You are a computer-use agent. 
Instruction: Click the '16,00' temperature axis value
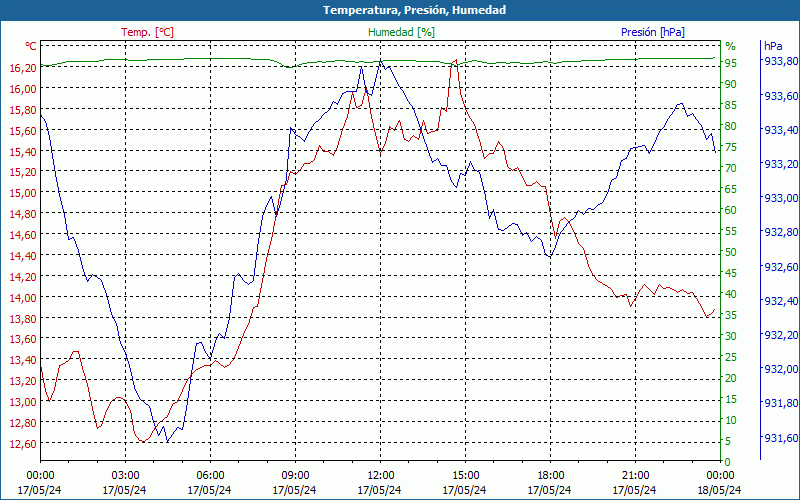coord(23,89)
